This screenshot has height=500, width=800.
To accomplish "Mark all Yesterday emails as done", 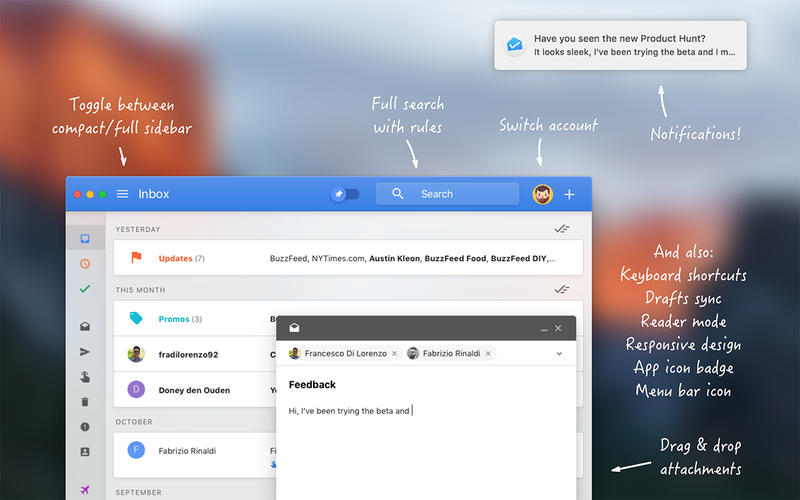I will click(x=562, y=229).
